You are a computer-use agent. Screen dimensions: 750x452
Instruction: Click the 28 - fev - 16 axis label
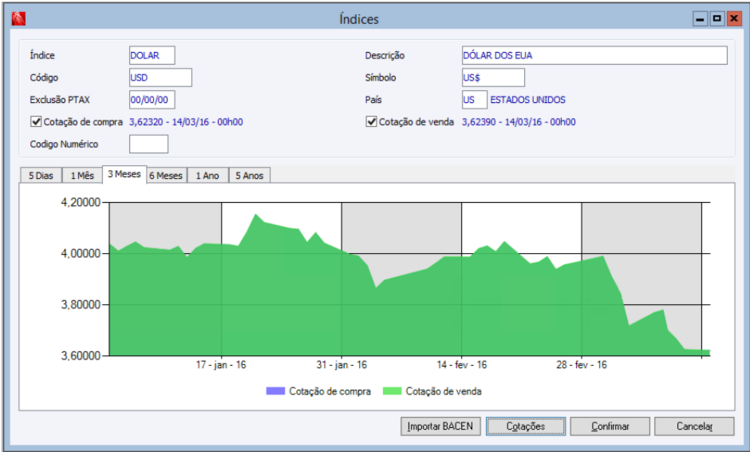(582, 365)
